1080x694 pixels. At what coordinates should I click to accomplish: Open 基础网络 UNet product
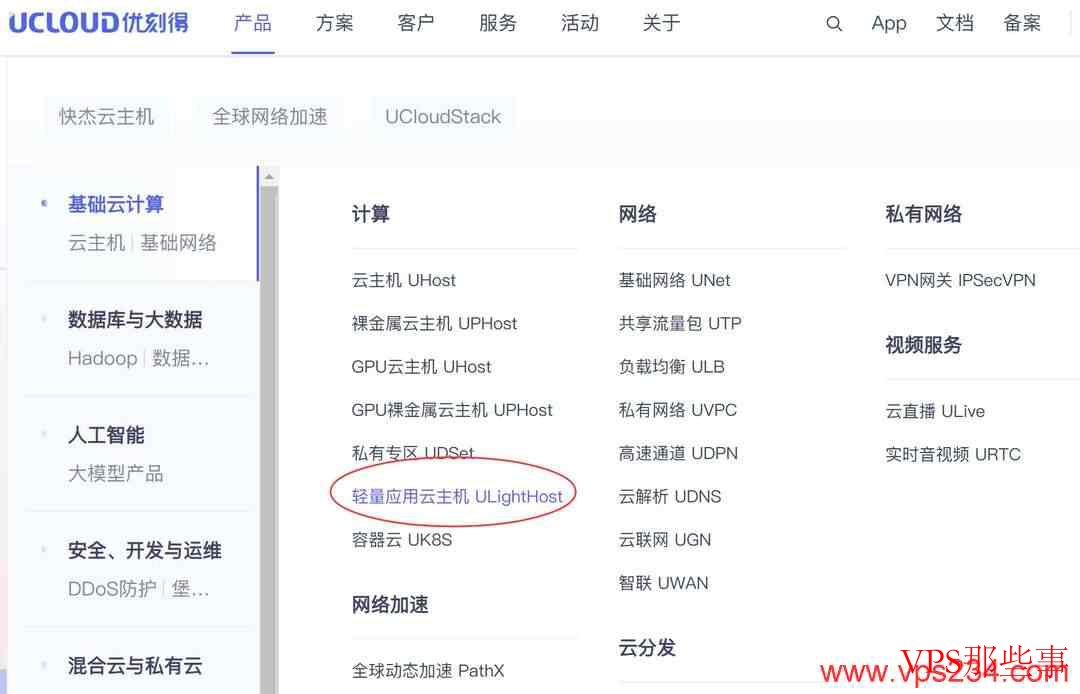(674, 280)
